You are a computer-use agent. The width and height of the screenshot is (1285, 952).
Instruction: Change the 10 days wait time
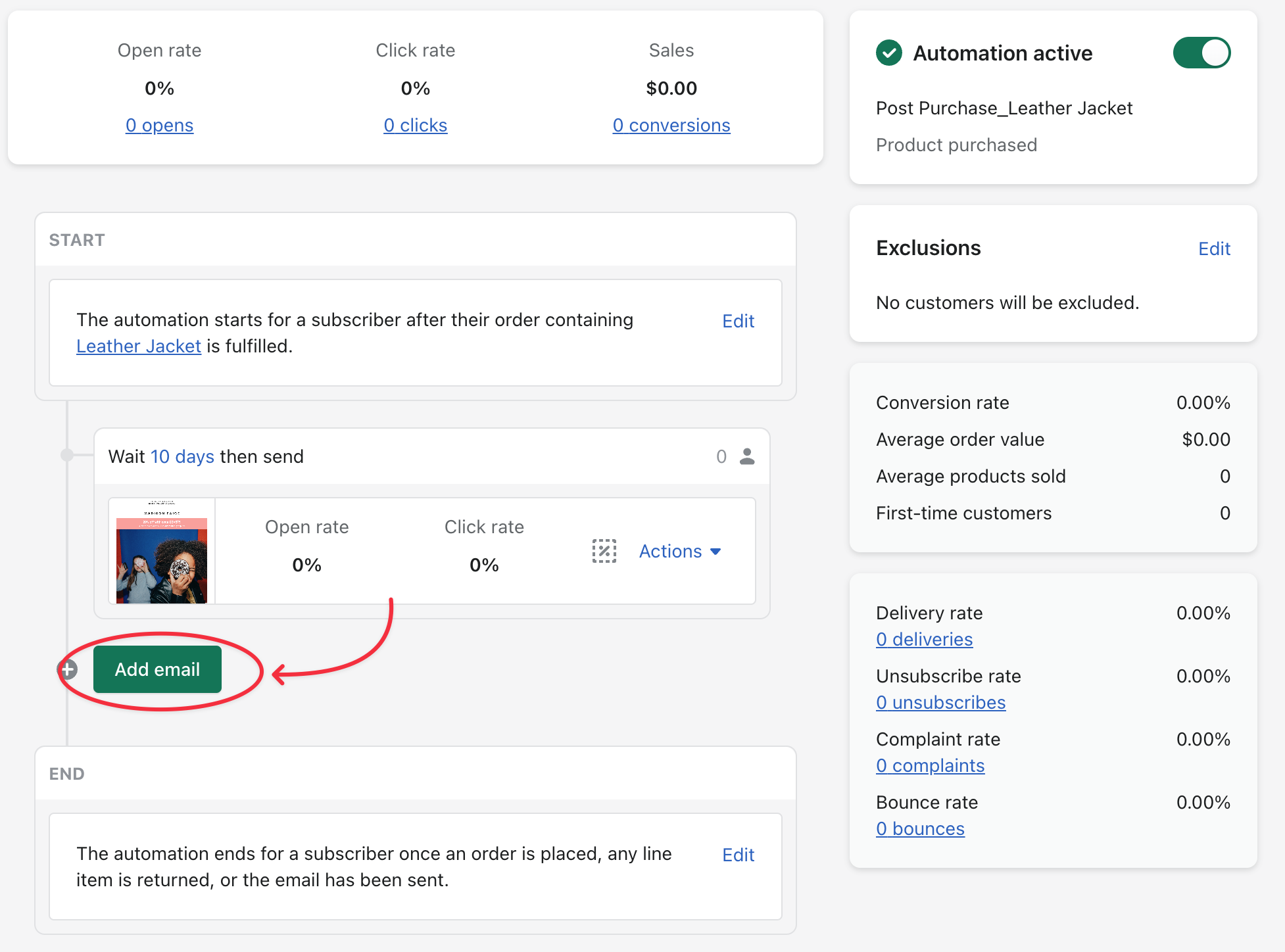tap(182, 456)
